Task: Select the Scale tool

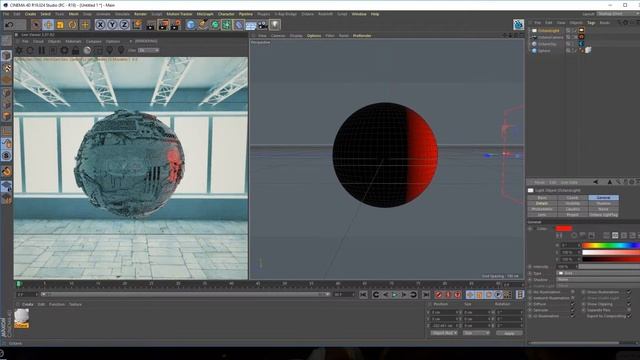Action: point(60,25)
